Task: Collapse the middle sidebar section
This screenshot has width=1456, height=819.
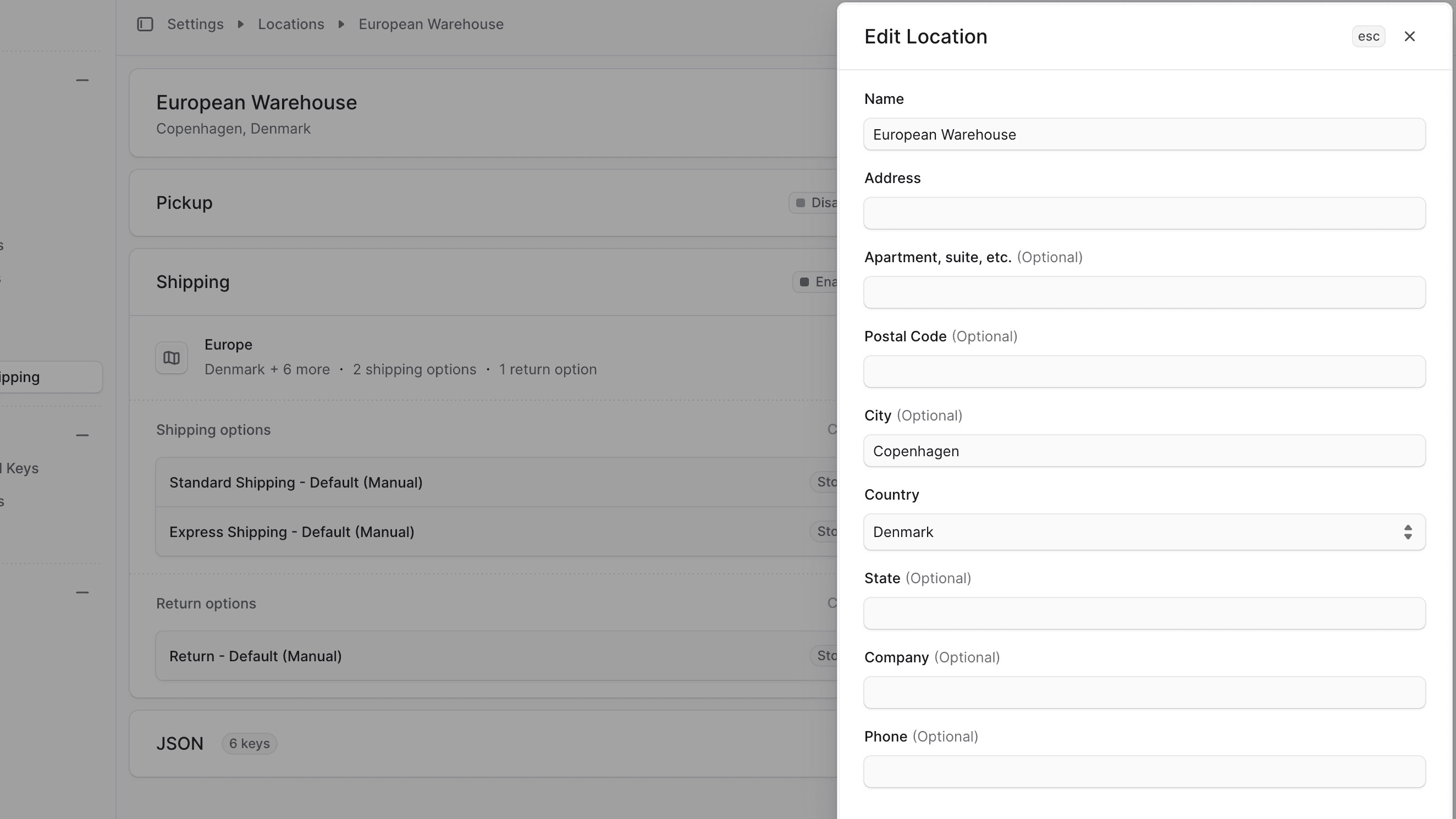Action: (x=82, y=435)
